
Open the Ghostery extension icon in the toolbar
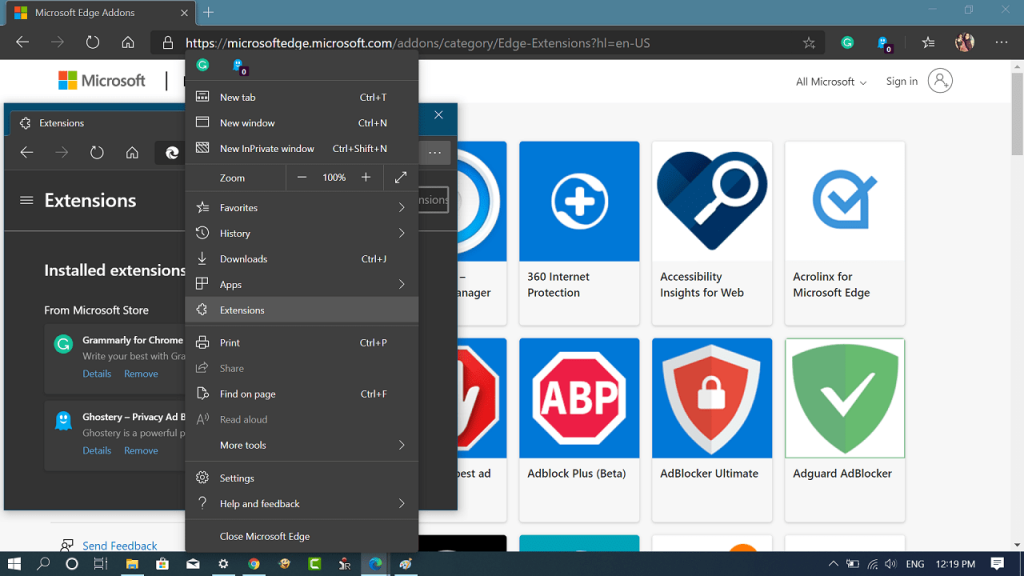point(884,44)
